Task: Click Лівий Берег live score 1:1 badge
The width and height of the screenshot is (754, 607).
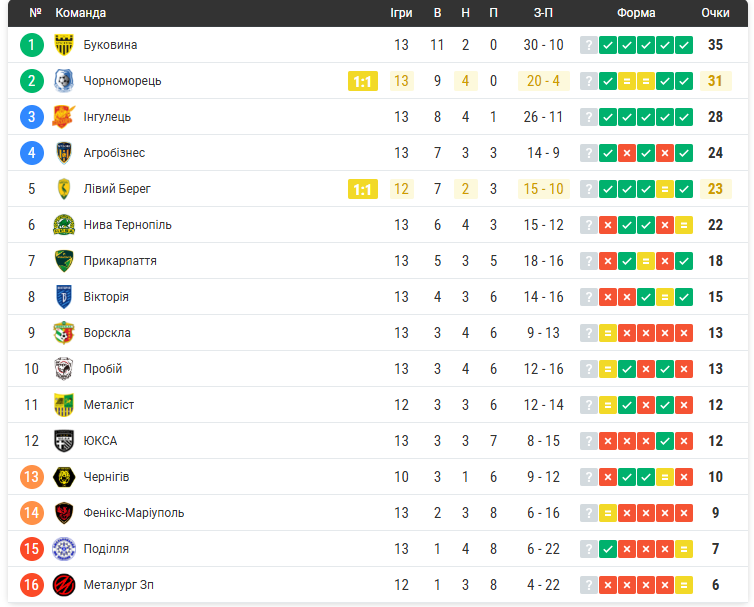Action: (363, 190)
